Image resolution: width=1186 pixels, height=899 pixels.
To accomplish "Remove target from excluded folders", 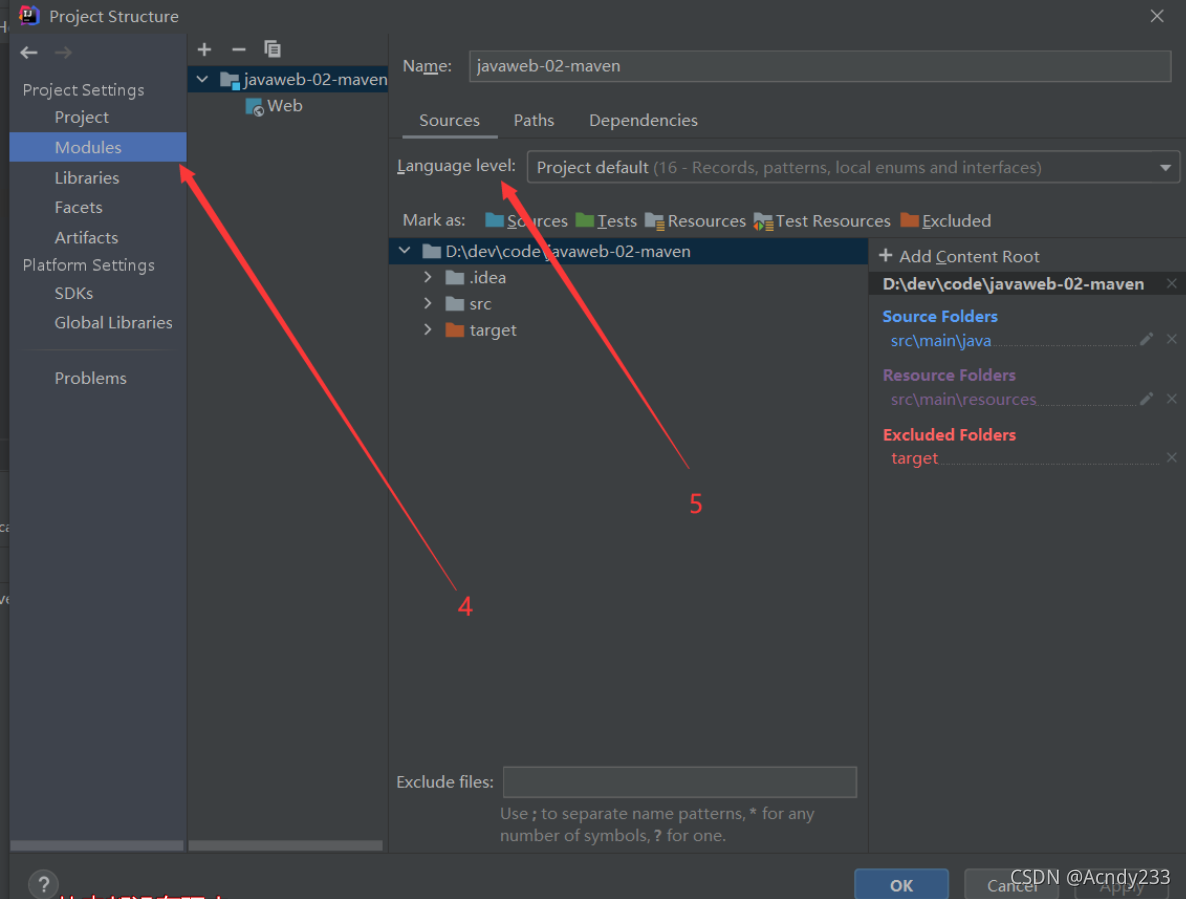I will coord(1172,457).
